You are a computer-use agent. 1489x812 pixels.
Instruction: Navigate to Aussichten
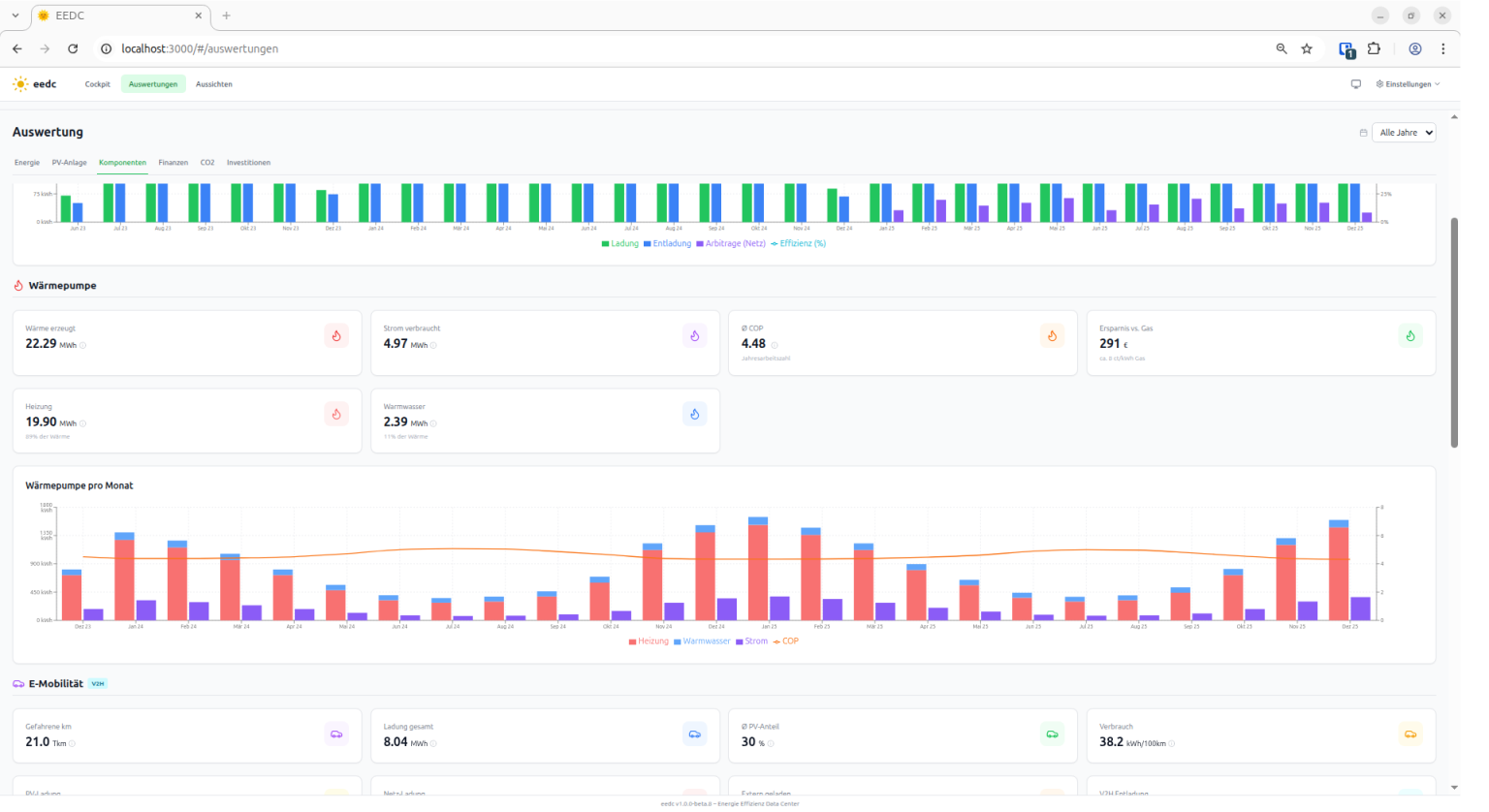[x=214, y=84]
